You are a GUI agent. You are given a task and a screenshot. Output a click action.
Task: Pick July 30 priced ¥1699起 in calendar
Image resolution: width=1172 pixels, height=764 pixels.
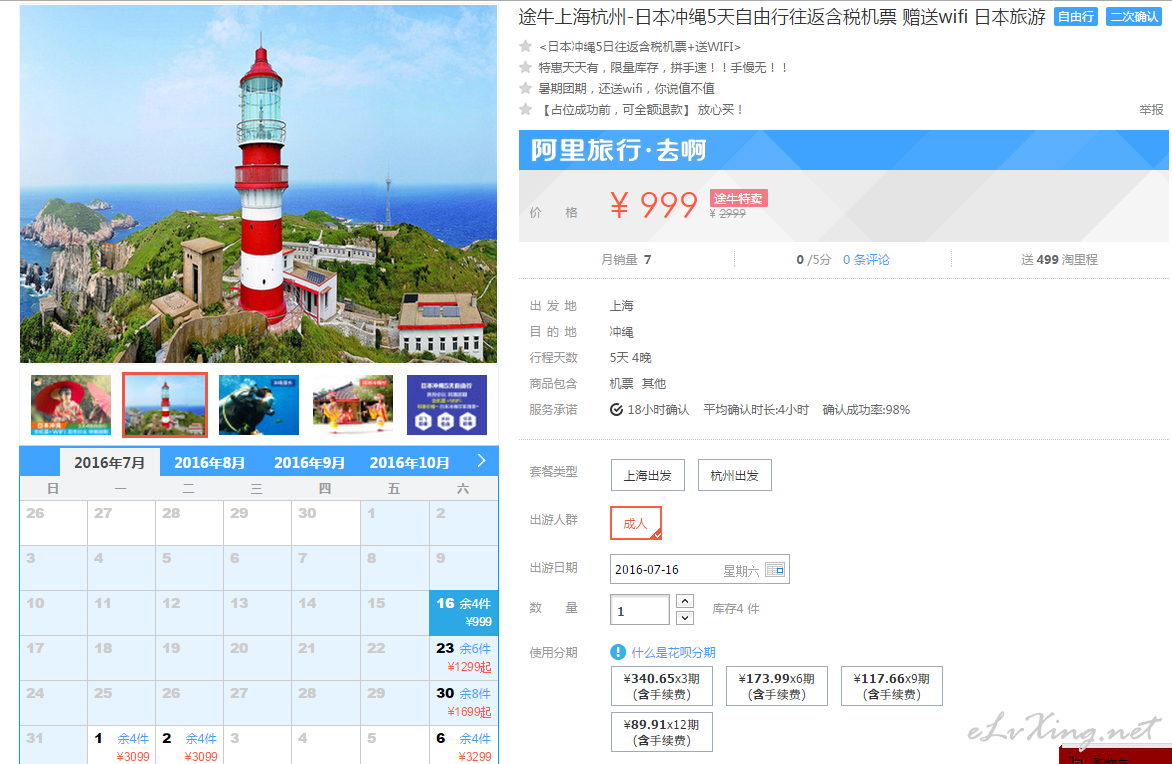(463, 703)
